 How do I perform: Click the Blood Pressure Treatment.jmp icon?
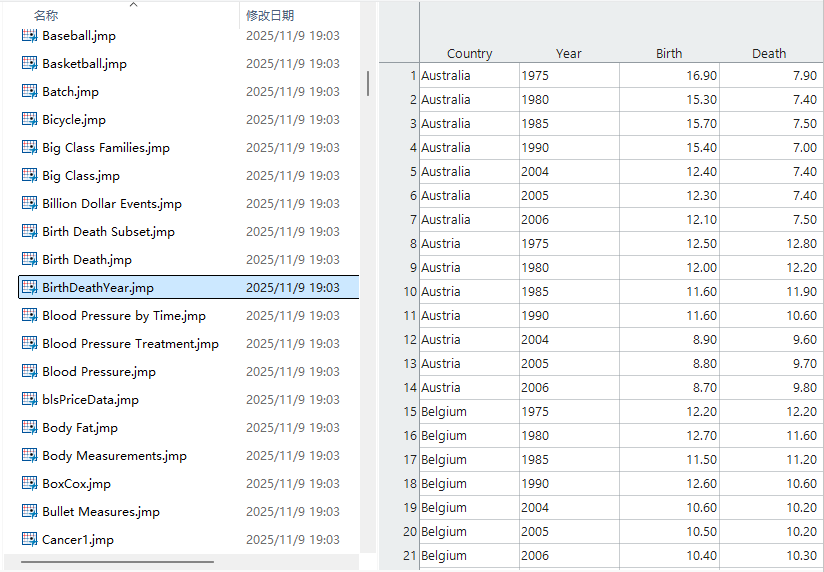(29, 343)
